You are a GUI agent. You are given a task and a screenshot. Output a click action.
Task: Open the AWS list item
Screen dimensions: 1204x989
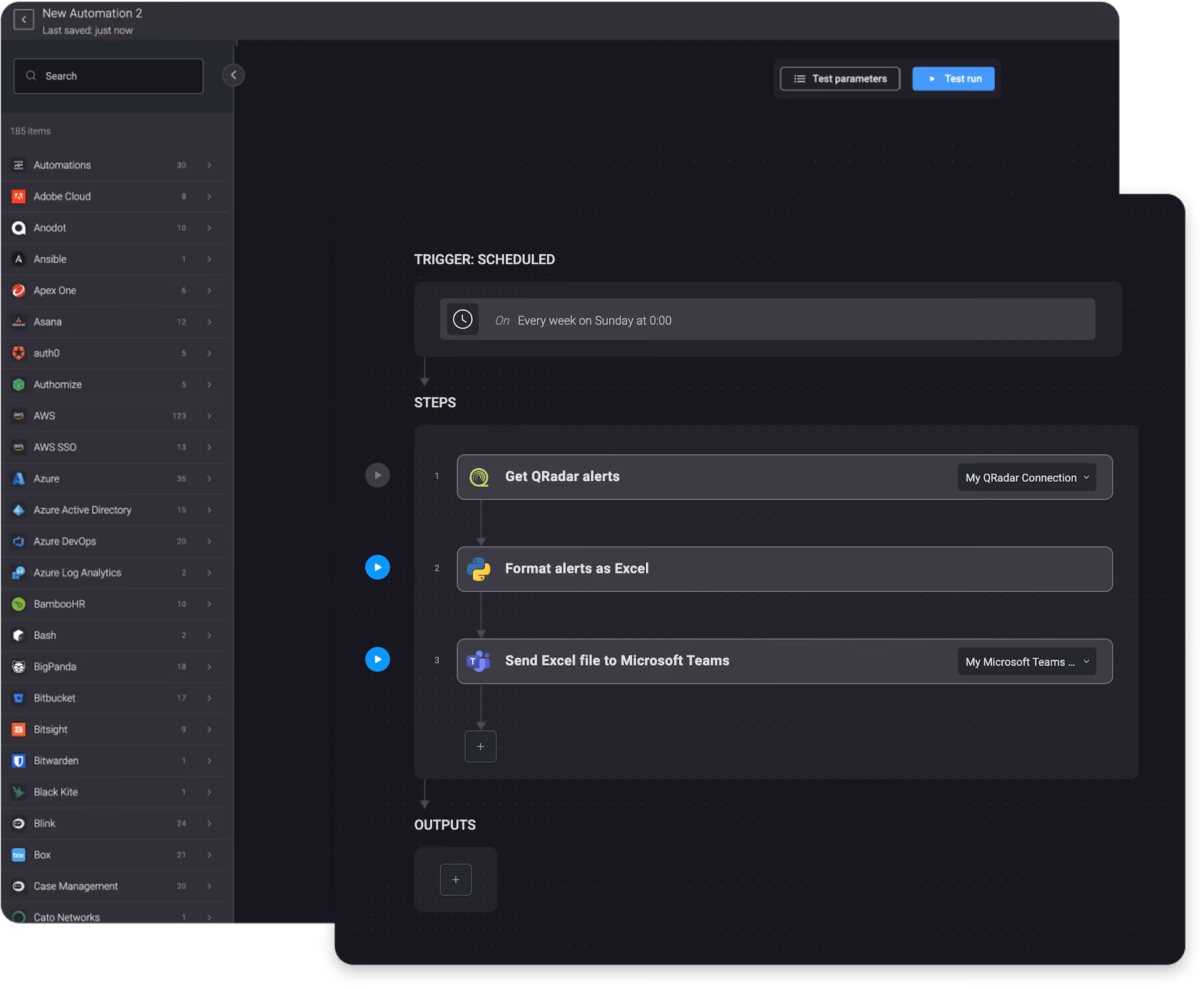click(x=115, y=416)
